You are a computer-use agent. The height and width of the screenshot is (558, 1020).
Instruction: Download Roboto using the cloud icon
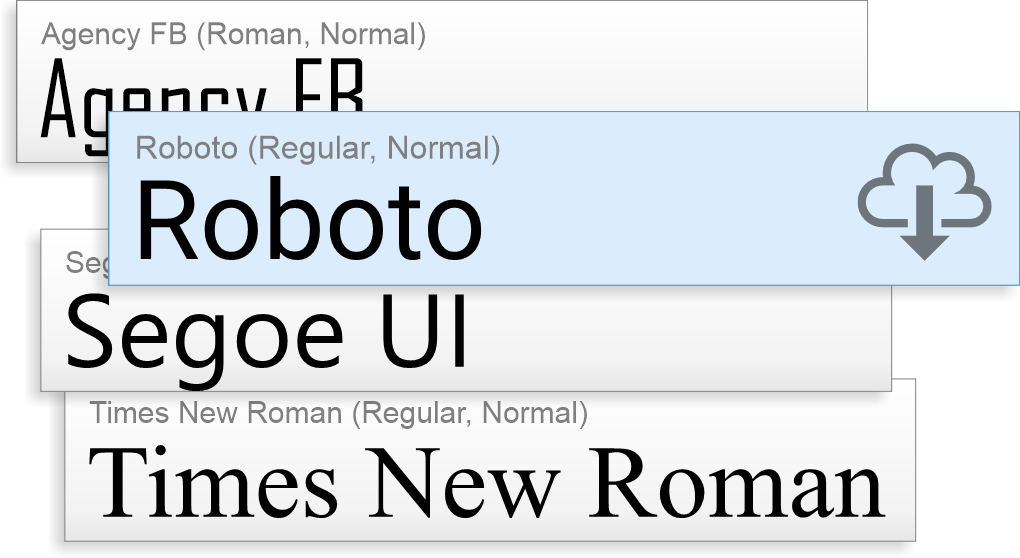tap(924, 201)
